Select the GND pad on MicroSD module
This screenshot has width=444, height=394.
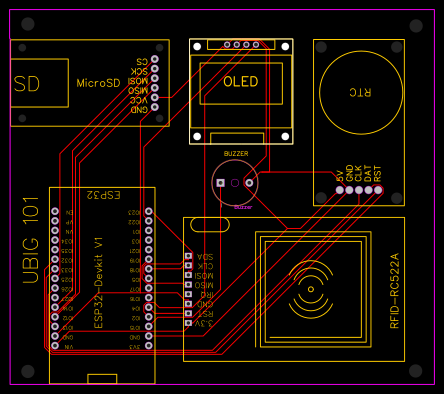[x=155, y=107]
